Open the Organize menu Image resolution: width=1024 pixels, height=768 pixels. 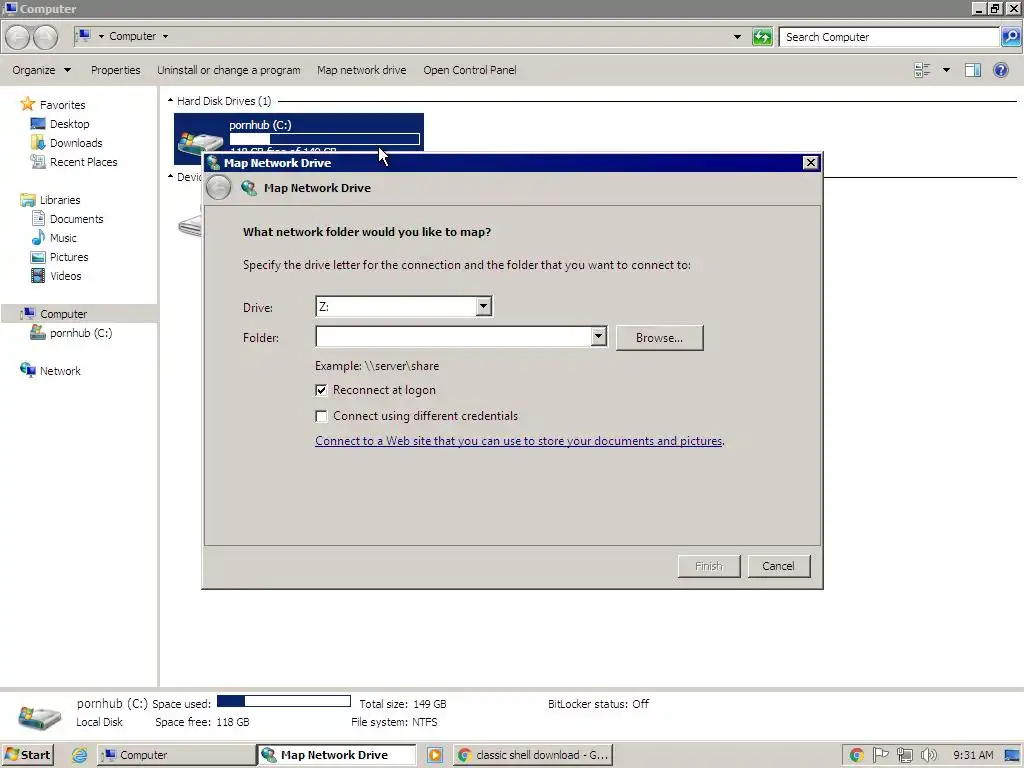coord(41,70)
